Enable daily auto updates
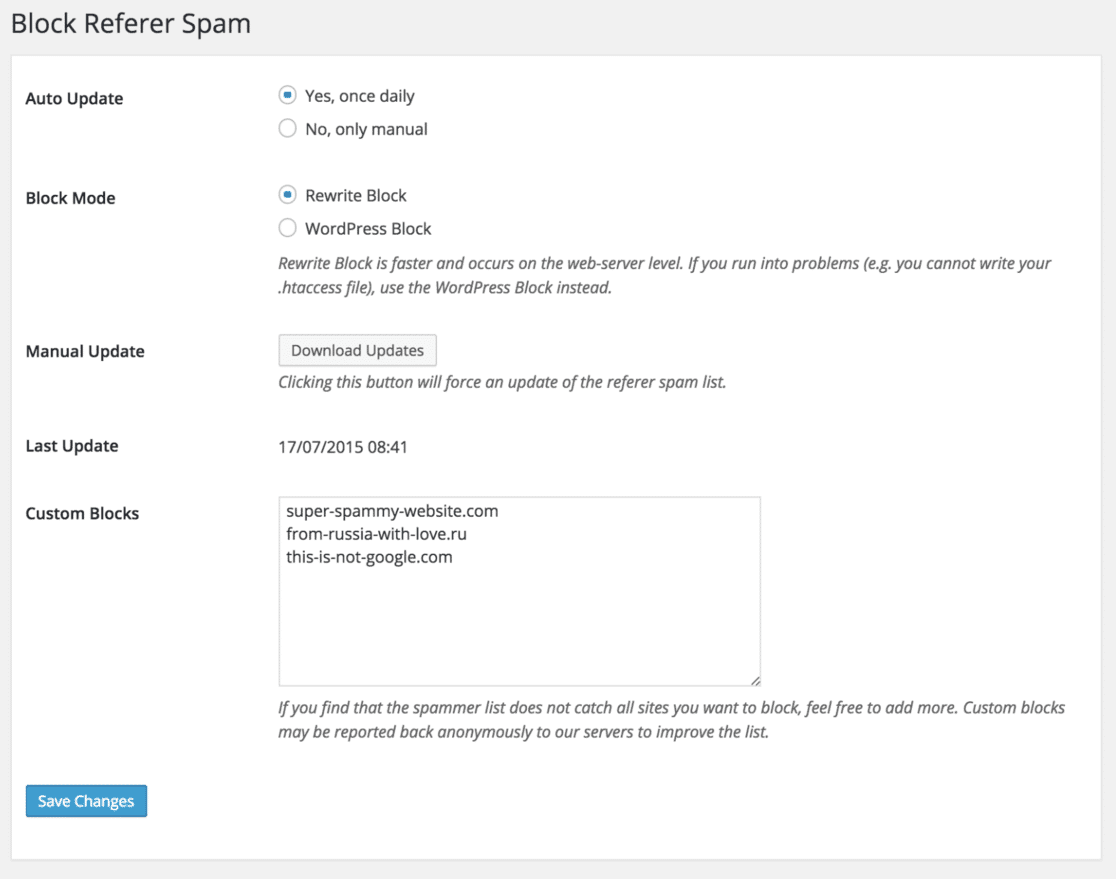The width and height of the screenshot is (1116, 879). (287, 95)
